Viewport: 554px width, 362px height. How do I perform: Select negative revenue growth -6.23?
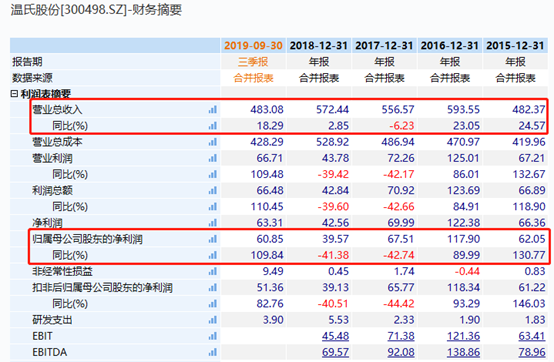(x=402, y=126)
